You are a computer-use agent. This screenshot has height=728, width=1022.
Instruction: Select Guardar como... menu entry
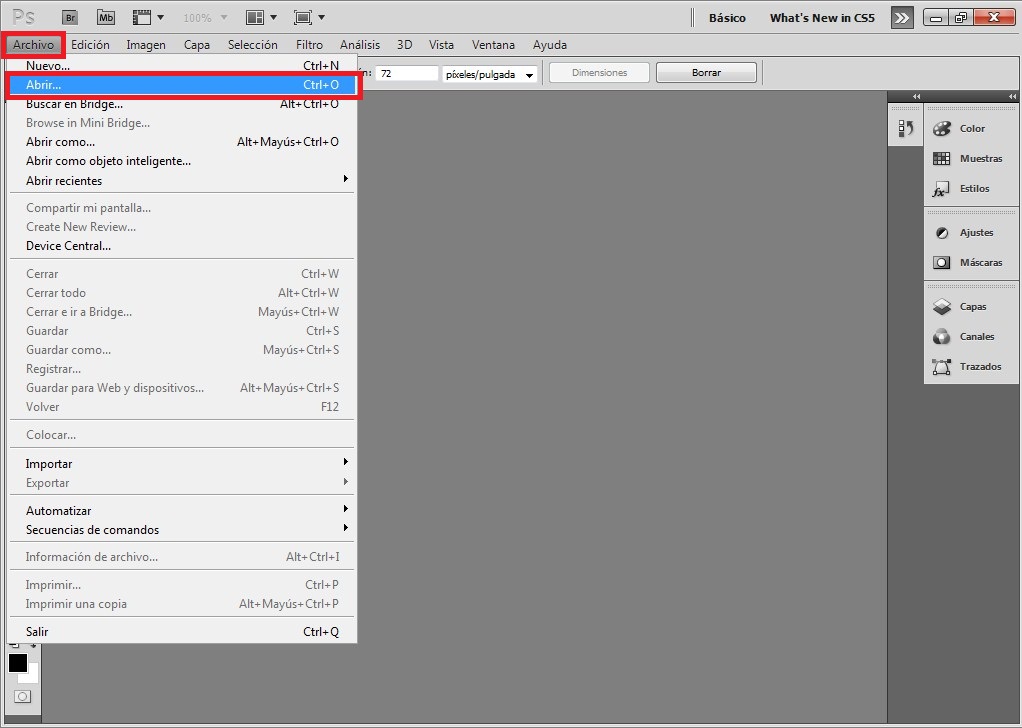[182, 349]
